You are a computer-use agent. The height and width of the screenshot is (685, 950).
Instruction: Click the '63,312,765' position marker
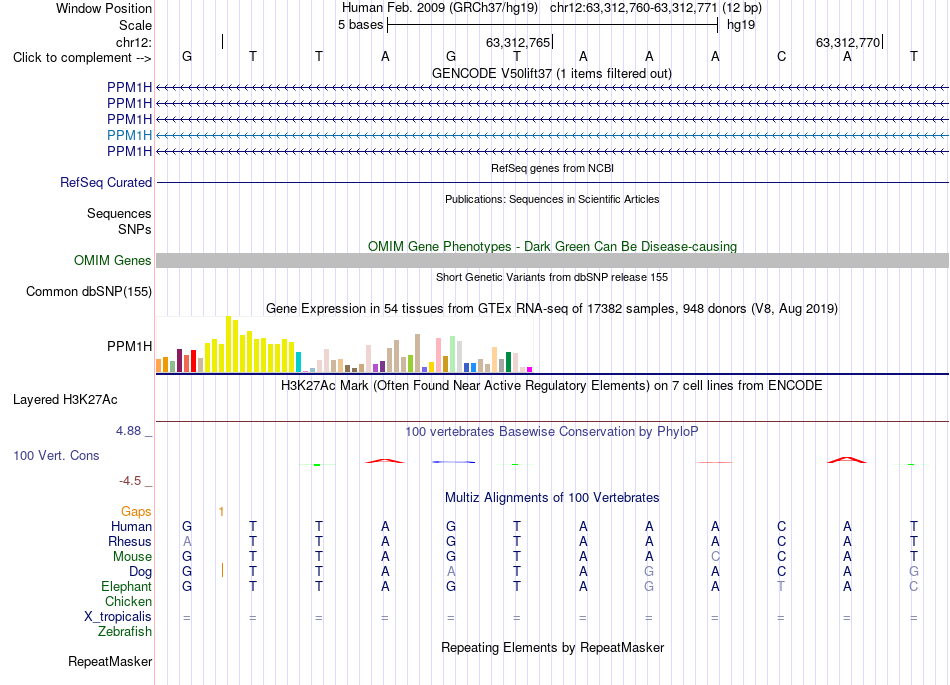(x=518, y=42)
